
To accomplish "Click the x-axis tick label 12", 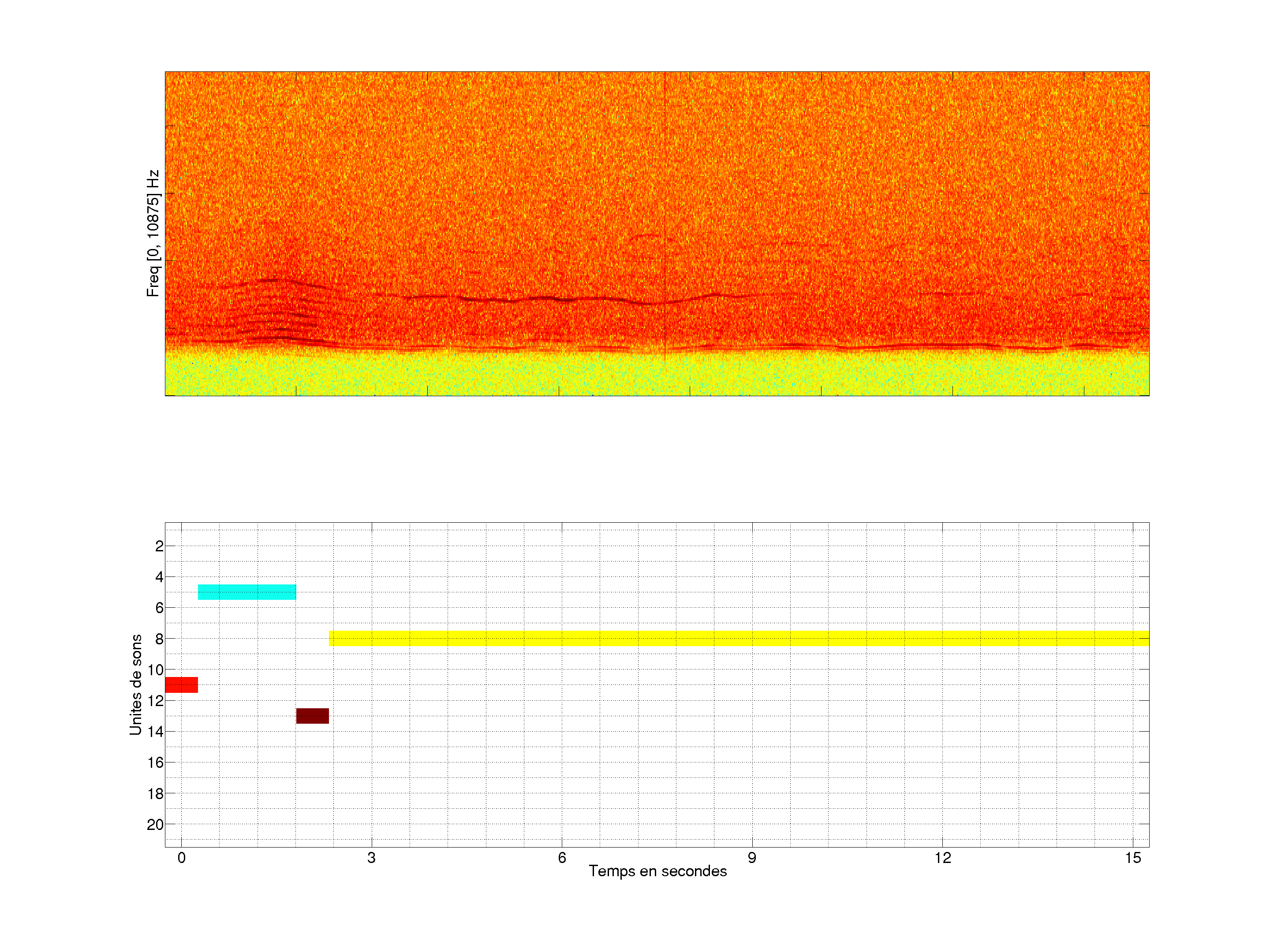I will pyautogui.click(x=942, y=858).
